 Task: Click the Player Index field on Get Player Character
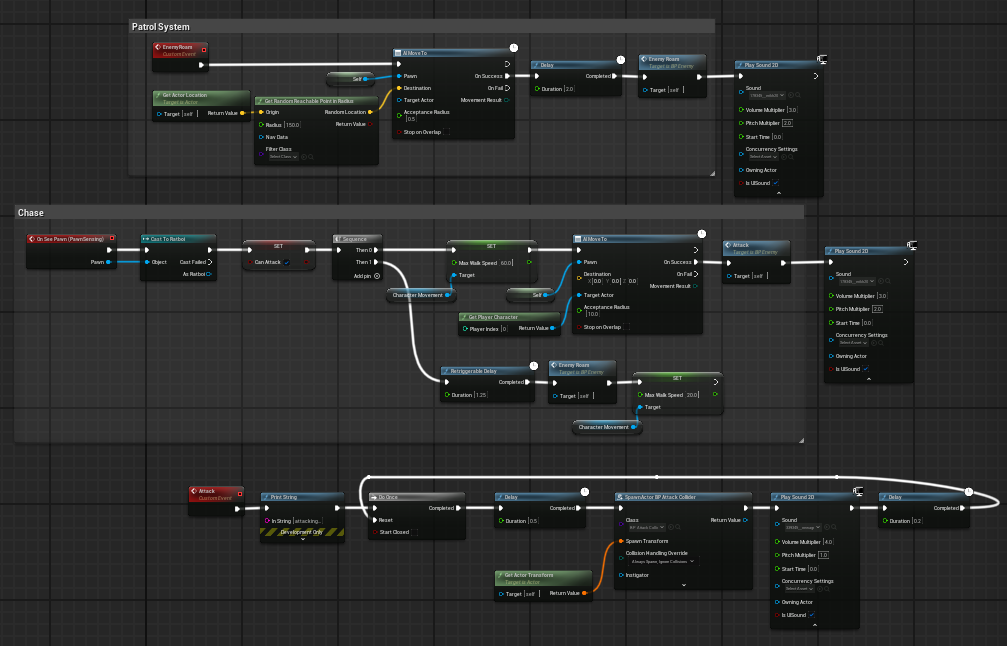(504, 329)
